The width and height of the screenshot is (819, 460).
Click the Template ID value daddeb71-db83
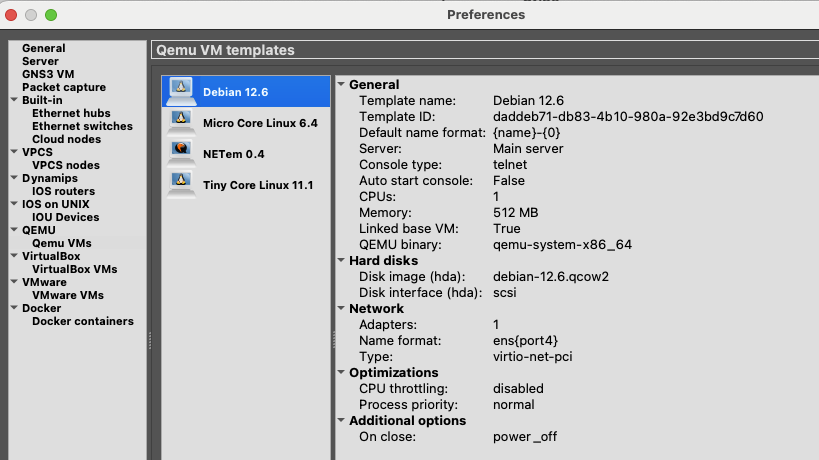pyautogui.click(x=628, y=116)
